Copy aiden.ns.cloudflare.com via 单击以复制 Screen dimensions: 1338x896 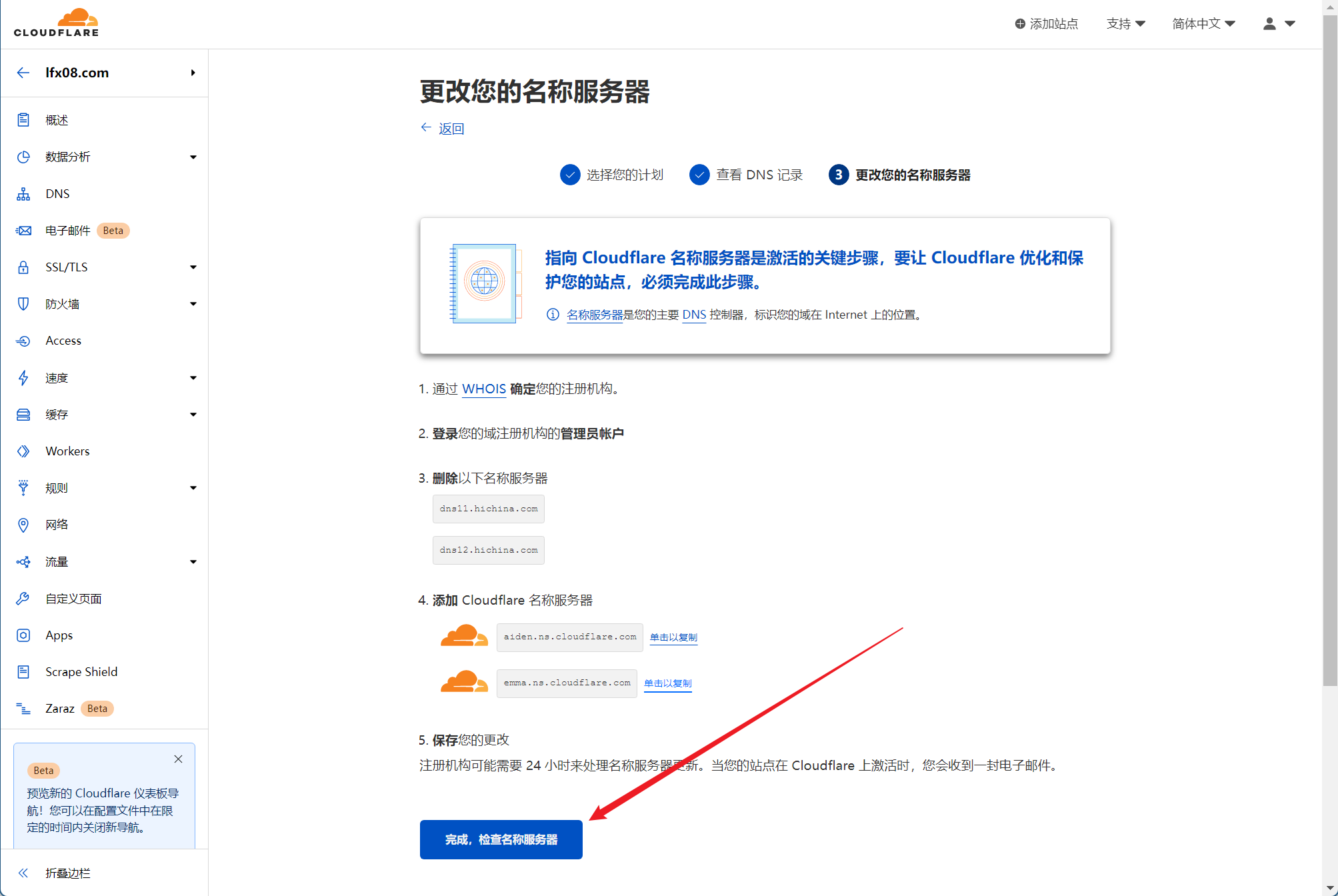[673, 637]
